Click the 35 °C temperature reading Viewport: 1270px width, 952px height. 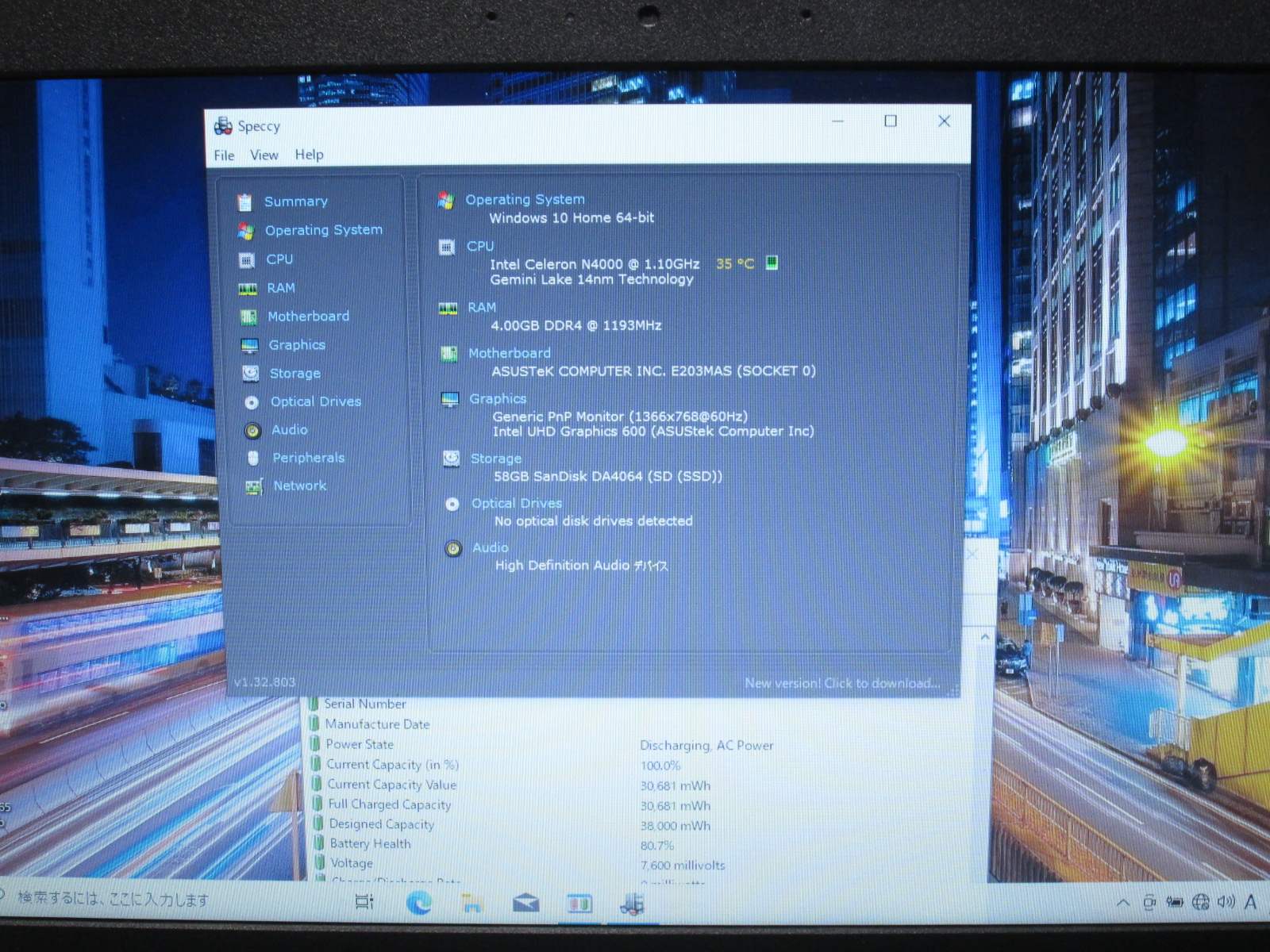click(x=735, y=263)
